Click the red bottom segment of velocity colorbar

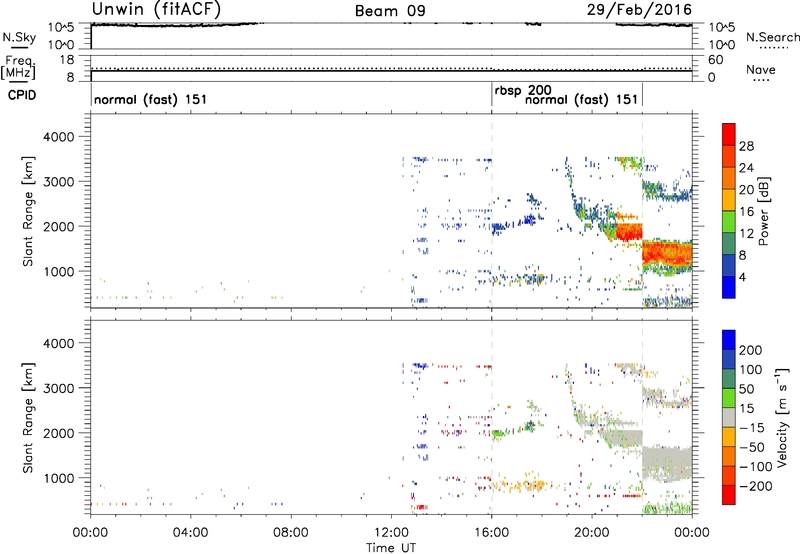coord(729,495)
